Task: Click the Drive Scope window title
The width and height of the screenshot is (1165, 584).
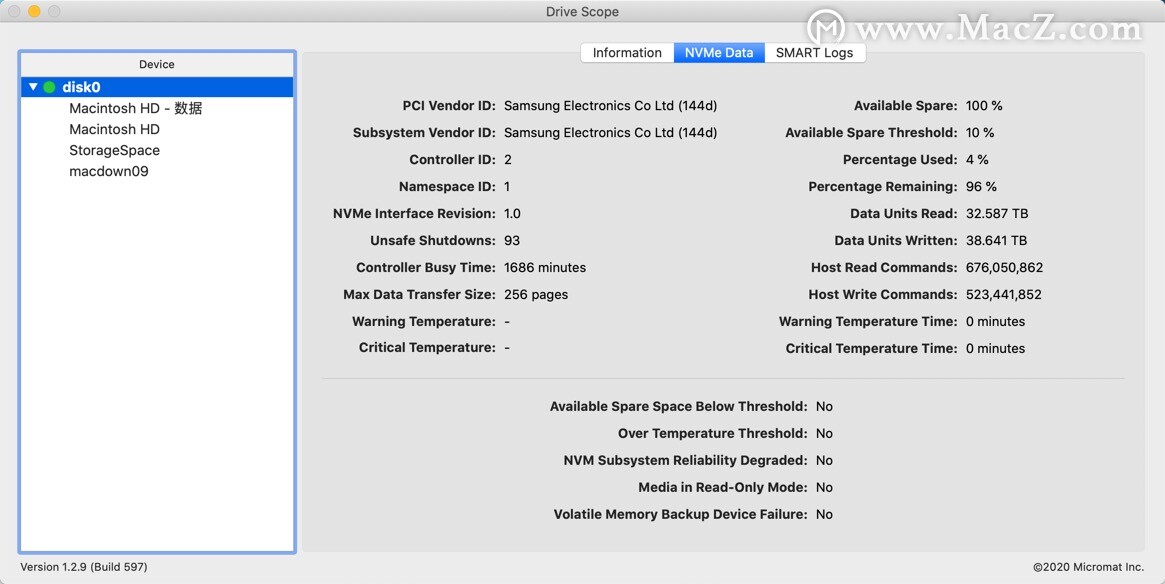Action: (582, 12)
